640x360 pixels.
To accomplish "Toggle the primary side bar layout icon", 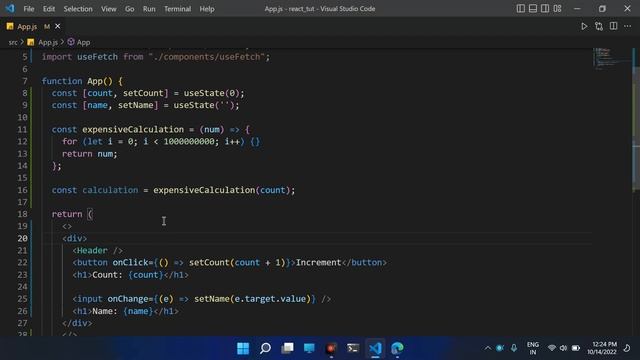I will click(x=520, y=9).
